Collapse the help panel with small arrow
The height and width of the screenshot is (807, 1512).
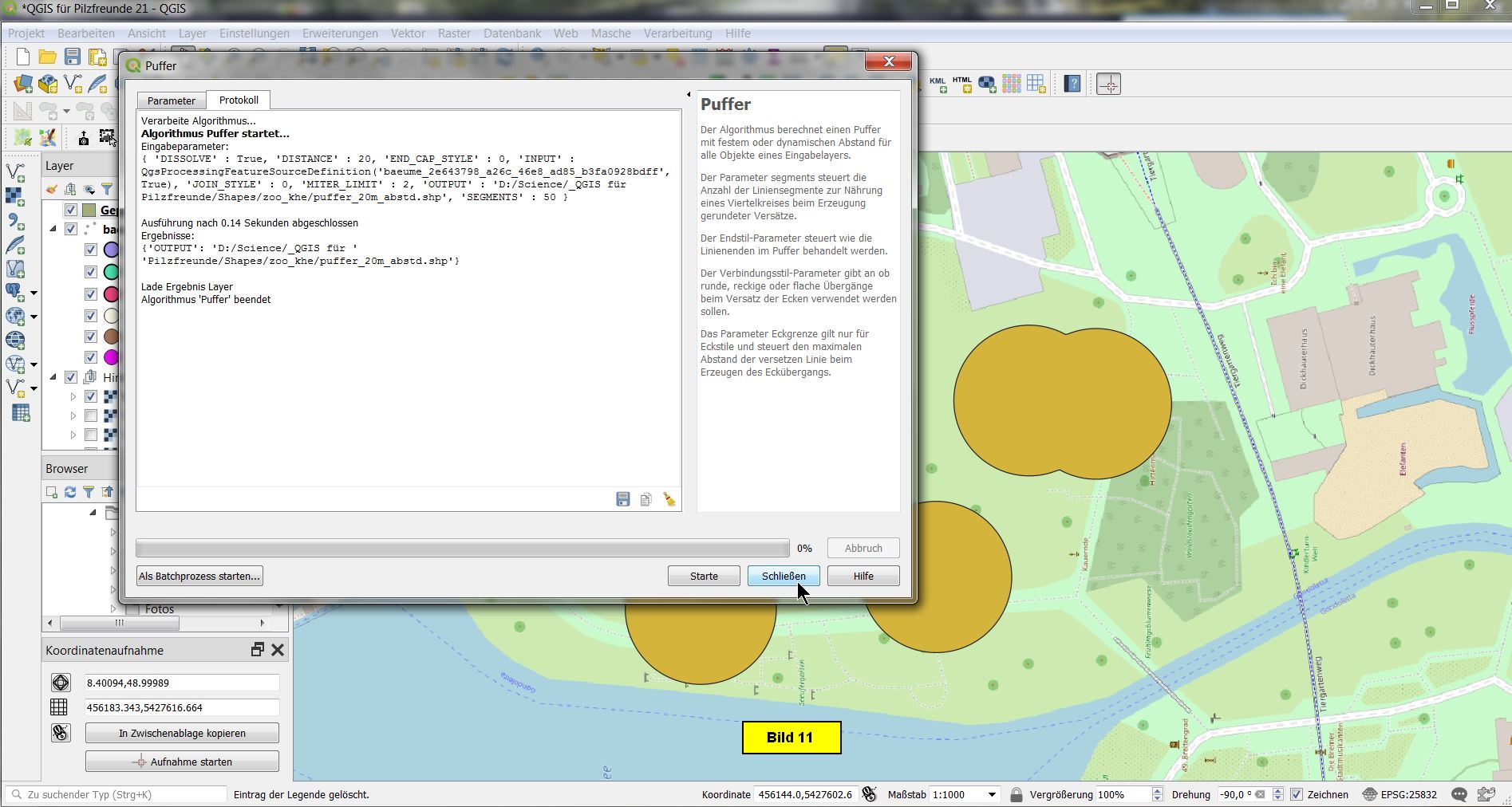[x=689, y=95]
